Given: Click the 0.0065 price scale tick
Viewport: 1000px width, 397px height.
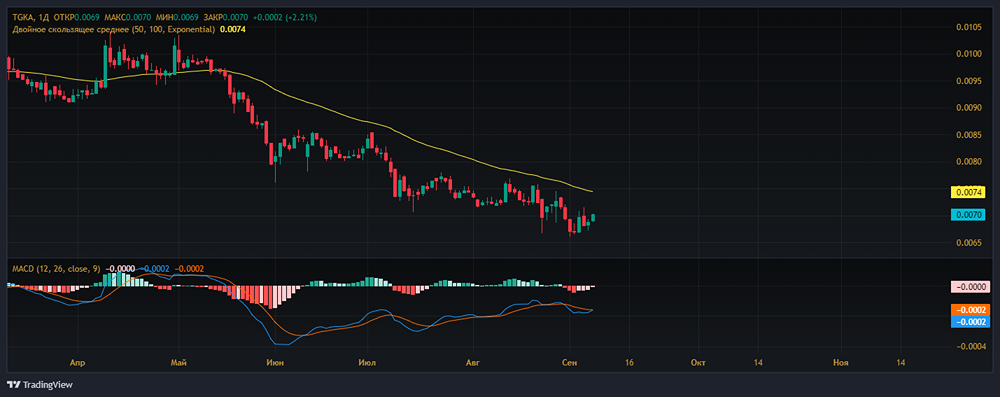Looking at the screenshot, I should pos(968,243).
